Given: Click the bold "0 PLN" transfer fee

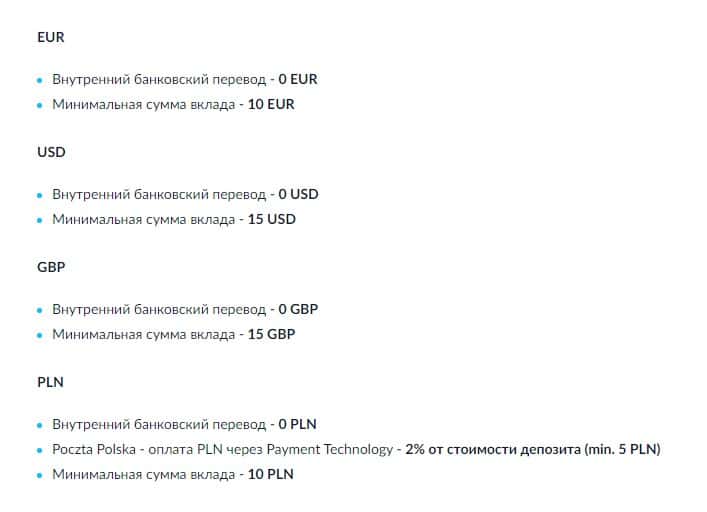Looking at the screenshot, I should [x=297, y=424].
